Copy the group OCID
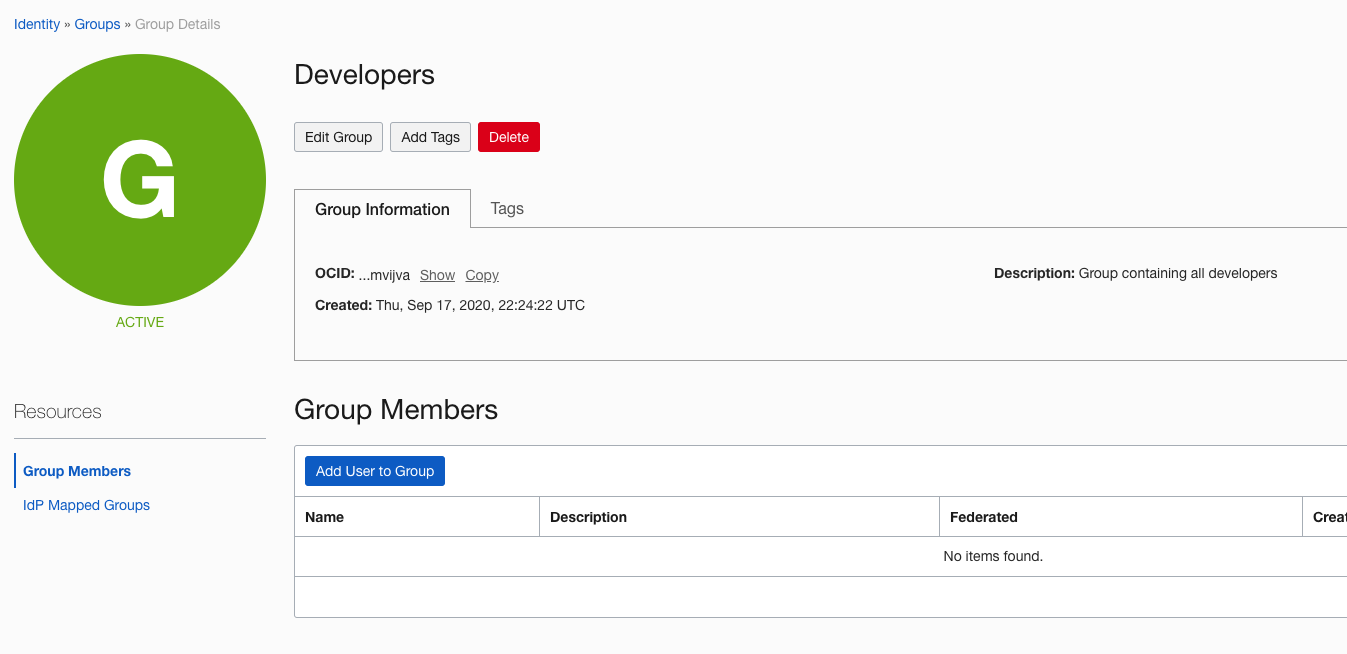Screen dimensions: 1347x654 [482, 275]
